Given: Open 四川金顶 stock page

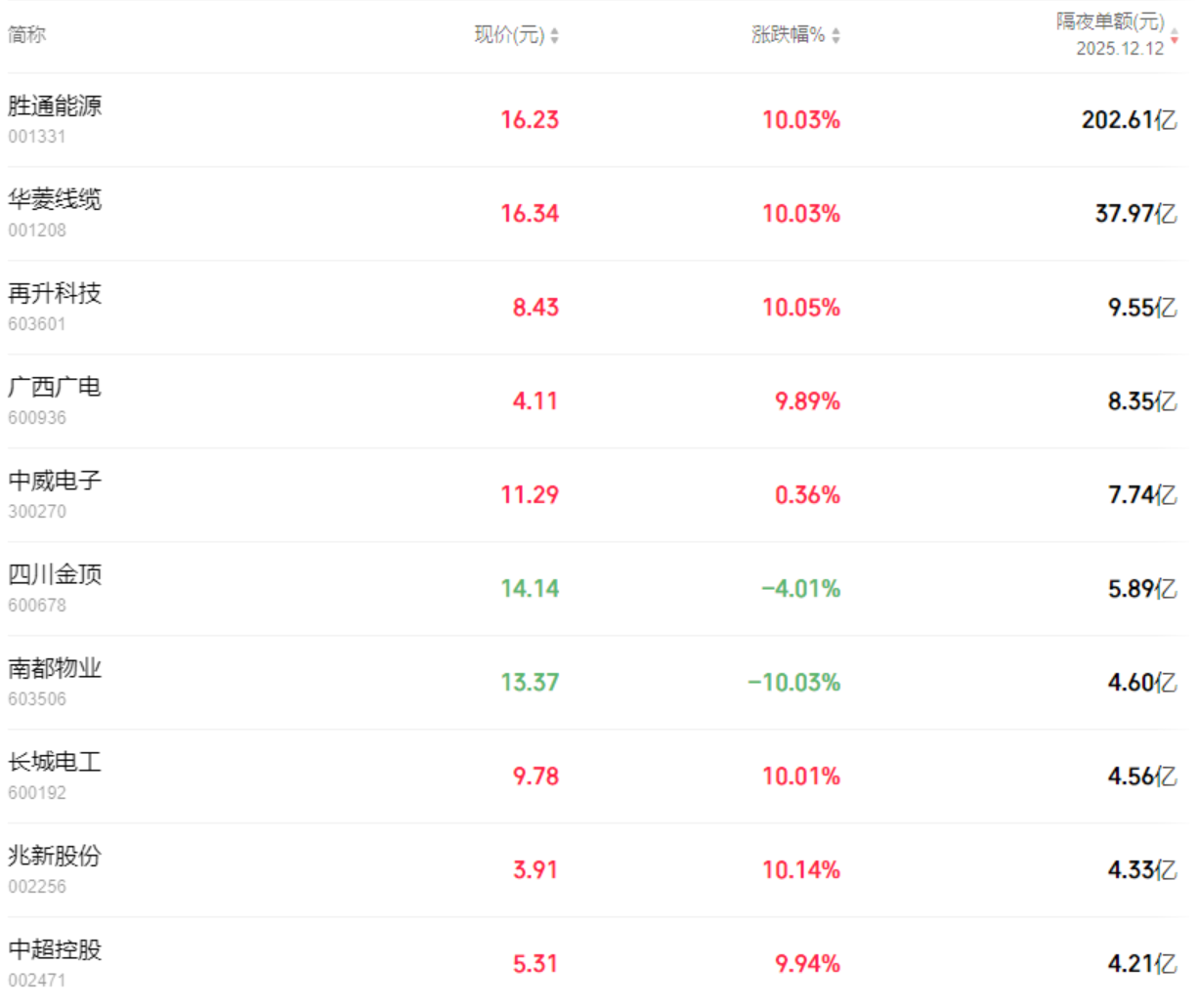Looking at the screenshot, I should [x=55, y=574].
